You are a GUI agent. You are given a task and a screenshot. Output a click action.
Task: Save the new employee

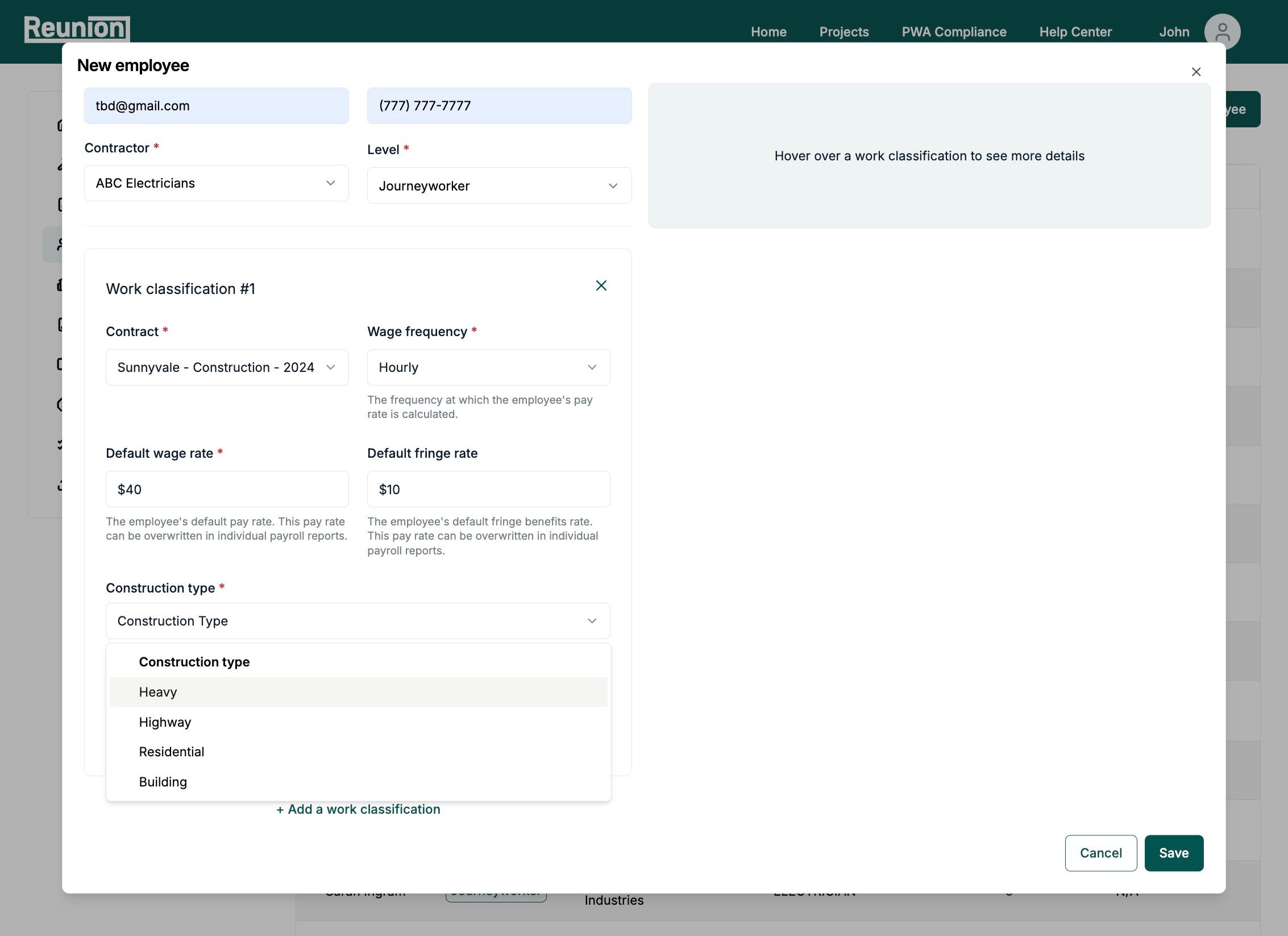[1174, 852]
